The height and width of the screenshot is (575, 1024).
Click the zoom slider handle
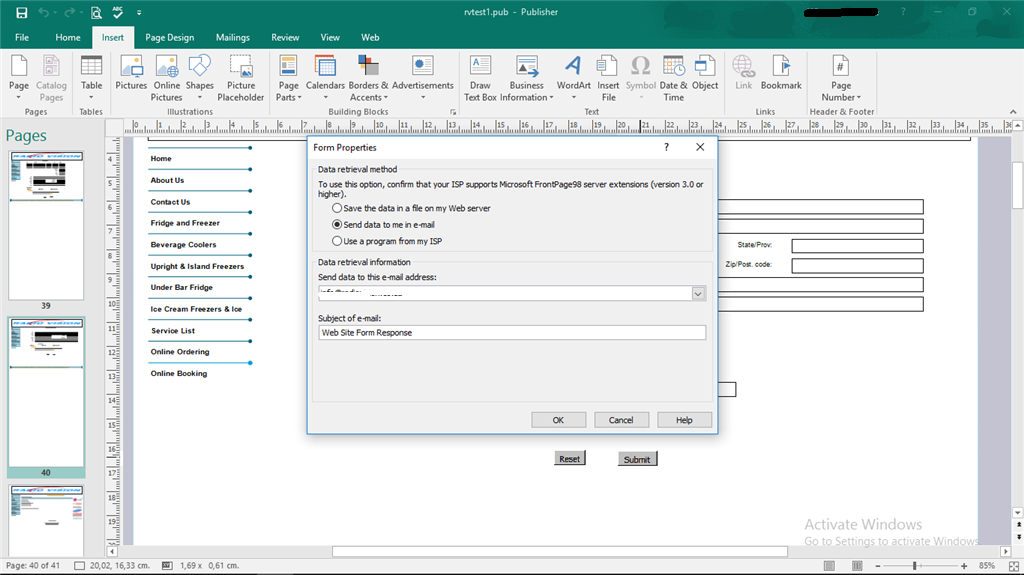pyautogui.click(x=914, y=566)
